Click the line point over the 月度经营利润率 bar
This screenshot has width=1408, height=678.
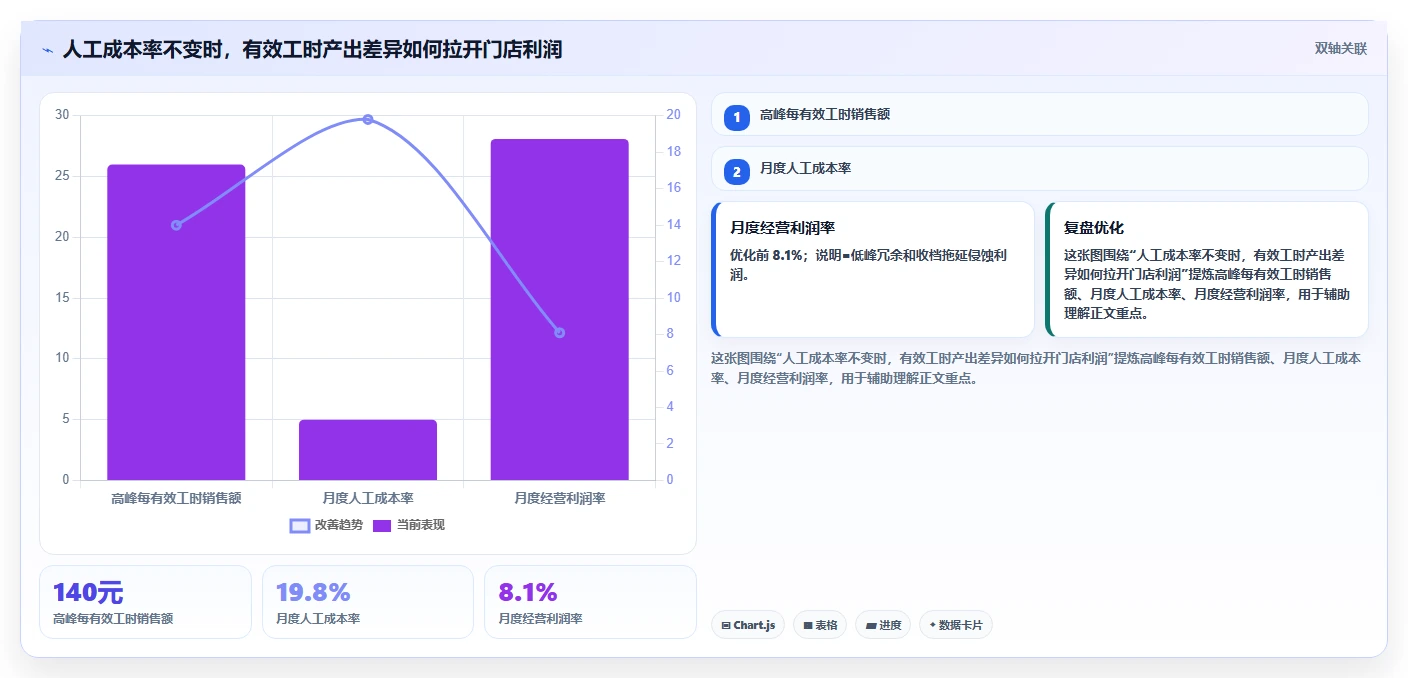[559, 333]
